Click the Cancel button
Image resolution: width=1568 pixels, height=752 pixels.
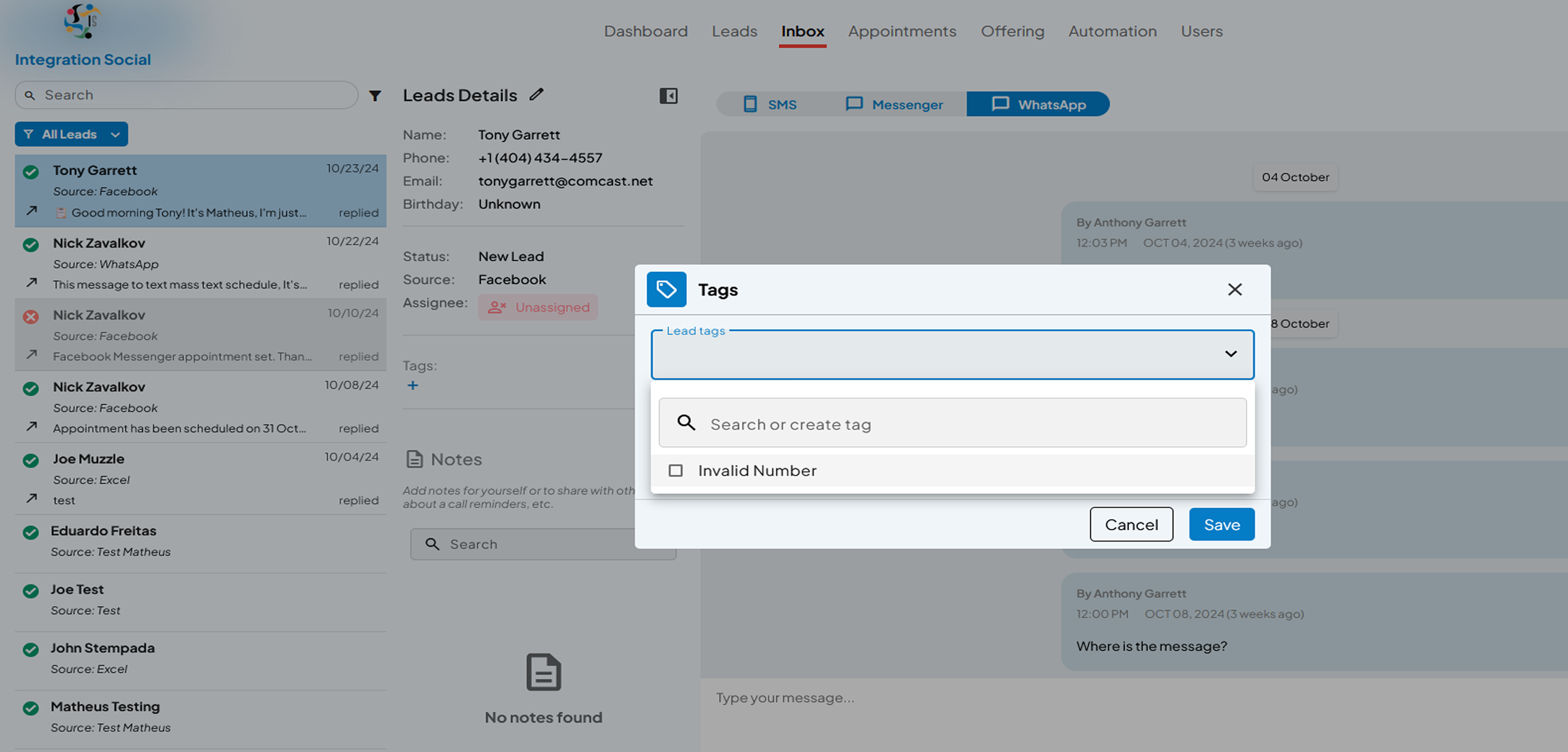(x=1131, y=525)
